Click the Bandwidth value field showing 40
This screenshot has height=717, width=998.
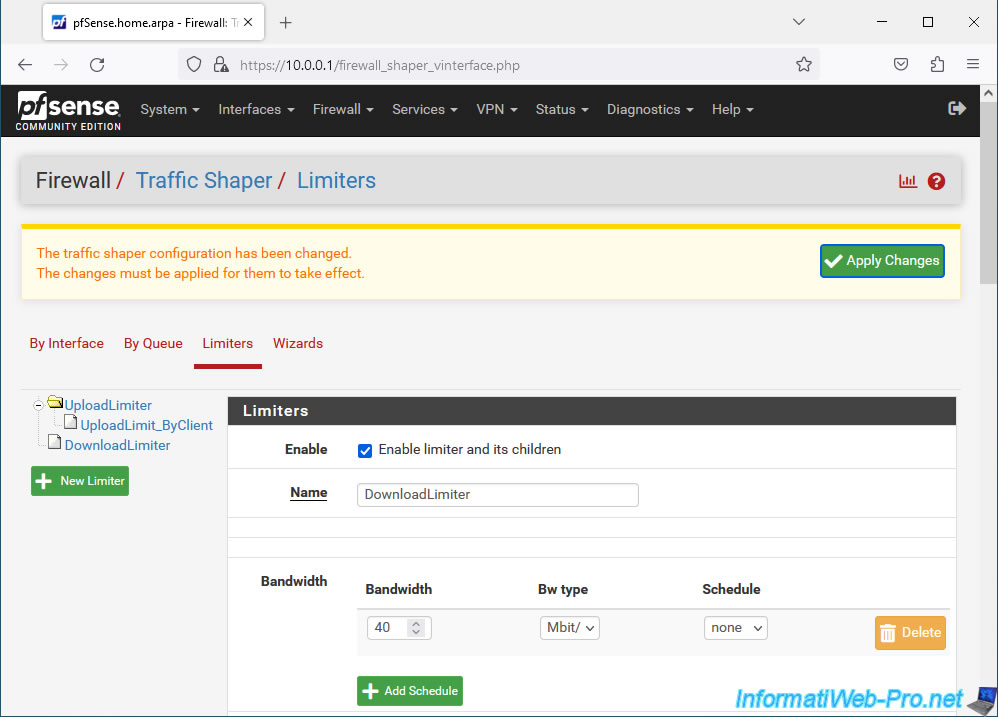[399, 628]
